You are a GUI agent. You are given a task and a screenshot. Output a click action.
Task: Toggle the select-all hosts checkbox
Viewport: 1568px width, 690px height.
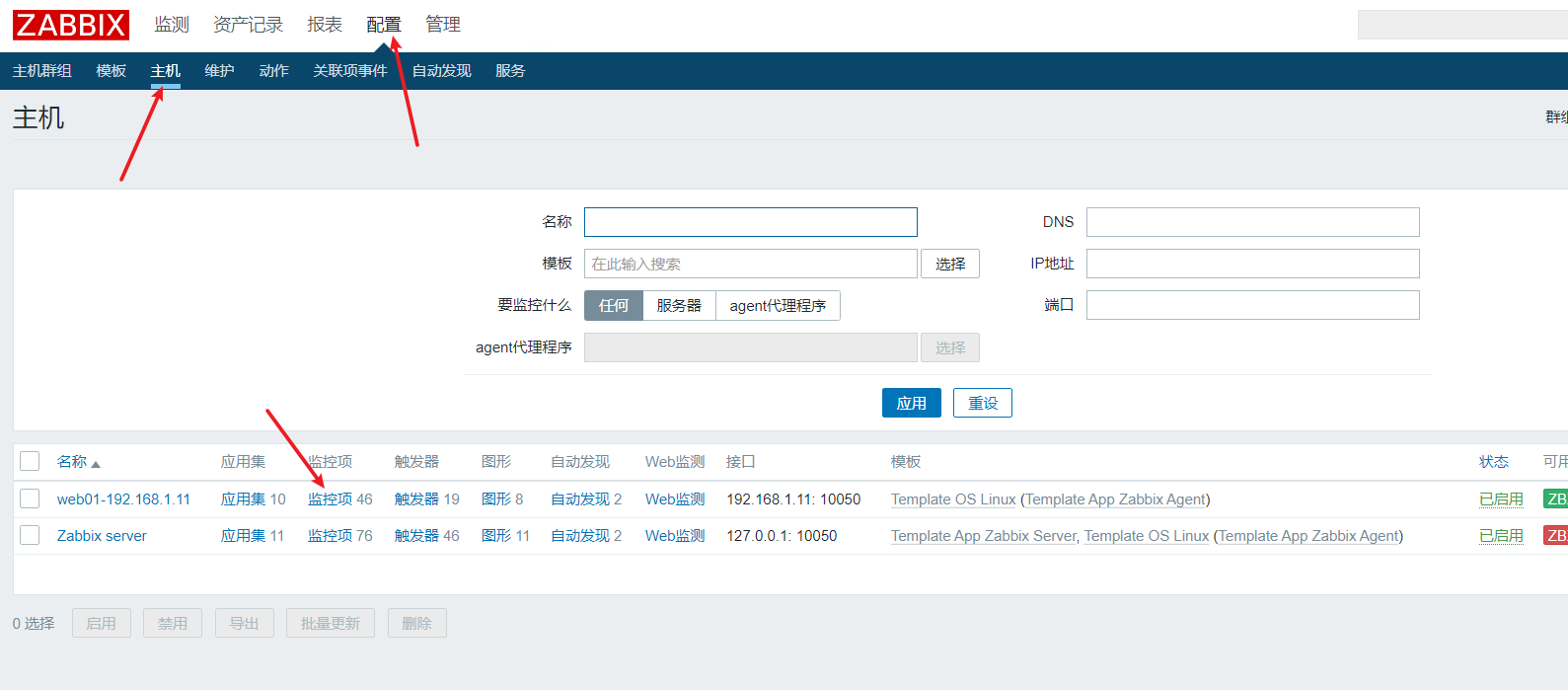[x=30, y=461]
